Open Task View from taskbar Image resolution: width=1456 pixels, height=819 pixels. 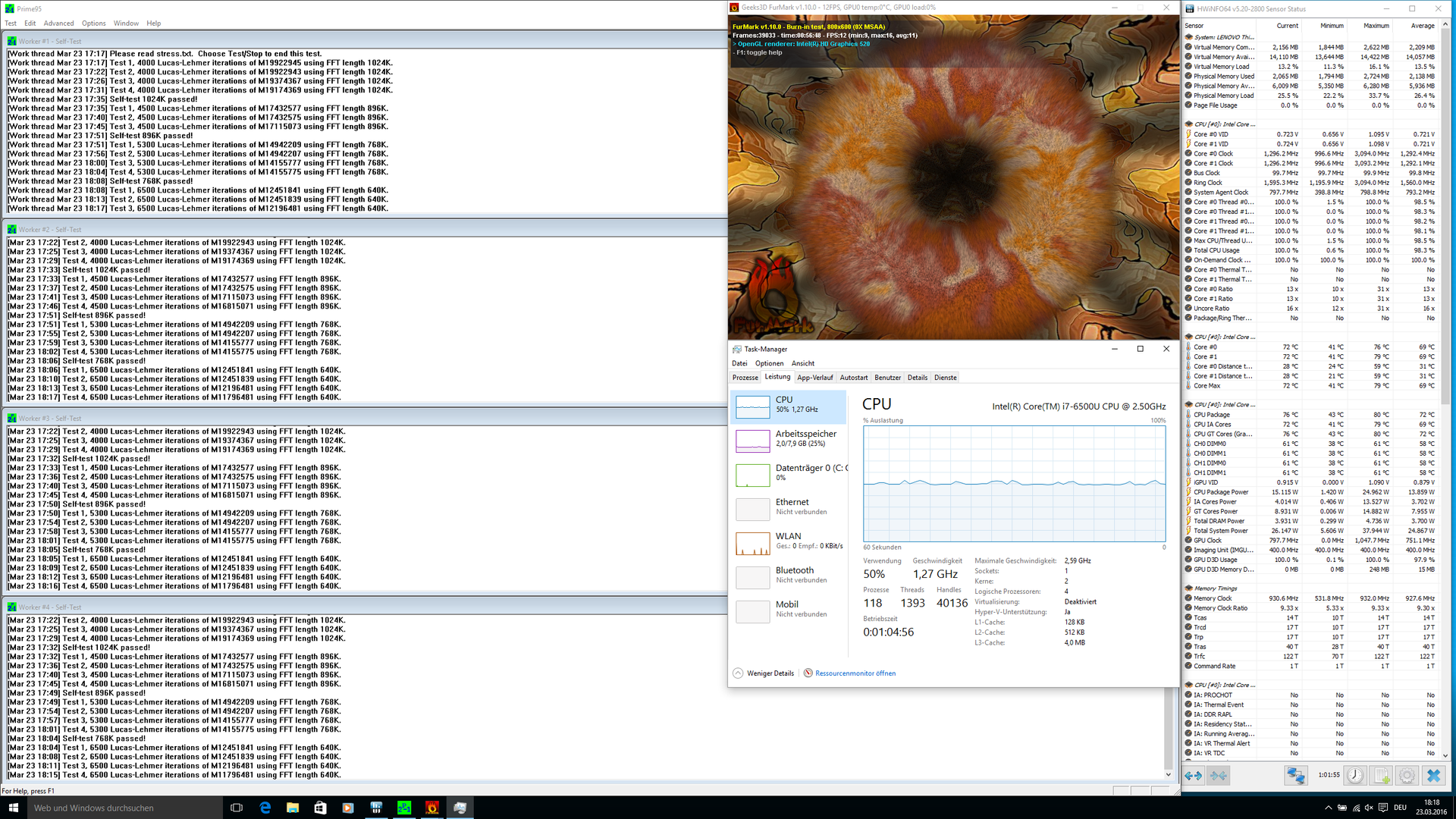click(x=237, y=808)
